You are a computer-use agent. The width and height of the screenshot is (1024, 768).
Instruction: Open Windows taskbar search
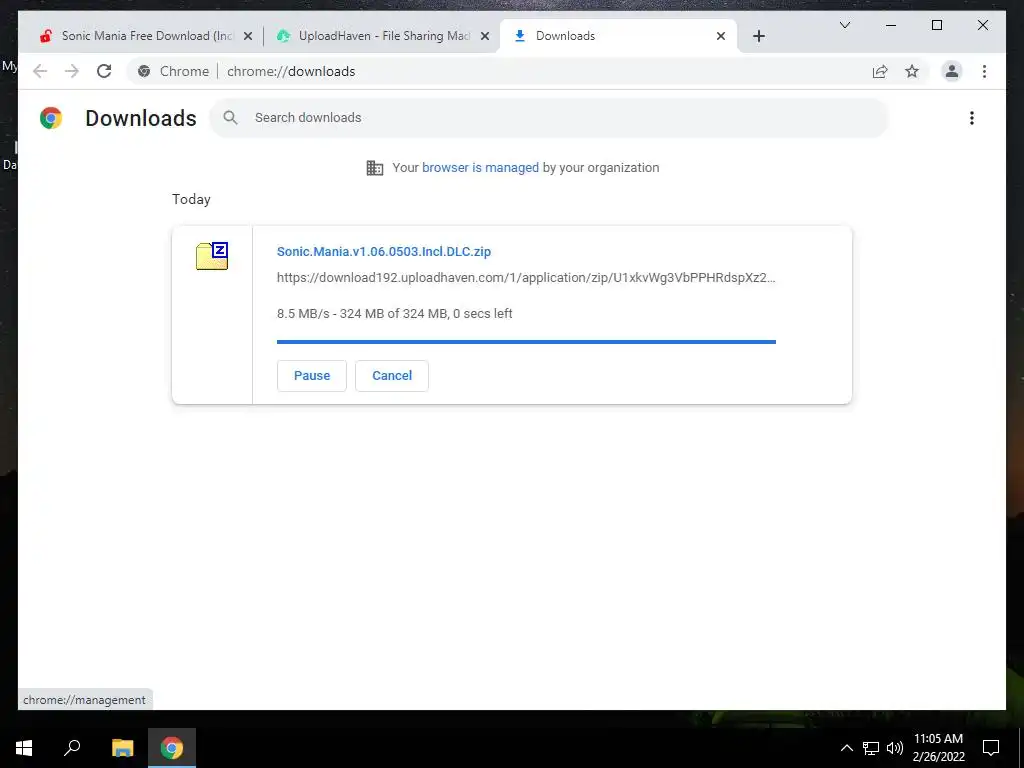72,748
